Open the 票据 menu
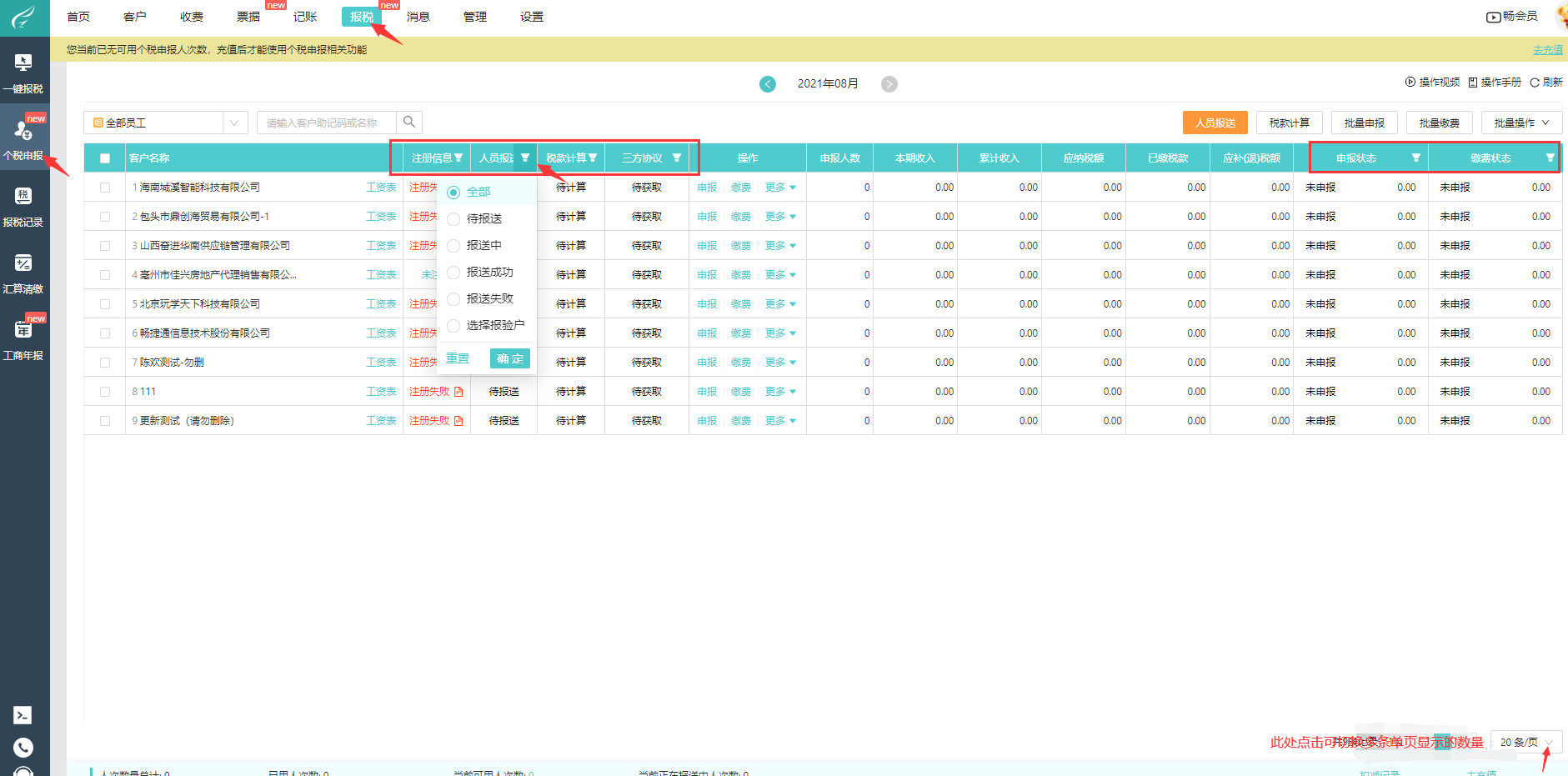Screen dimensions: 1568x776 248,17
